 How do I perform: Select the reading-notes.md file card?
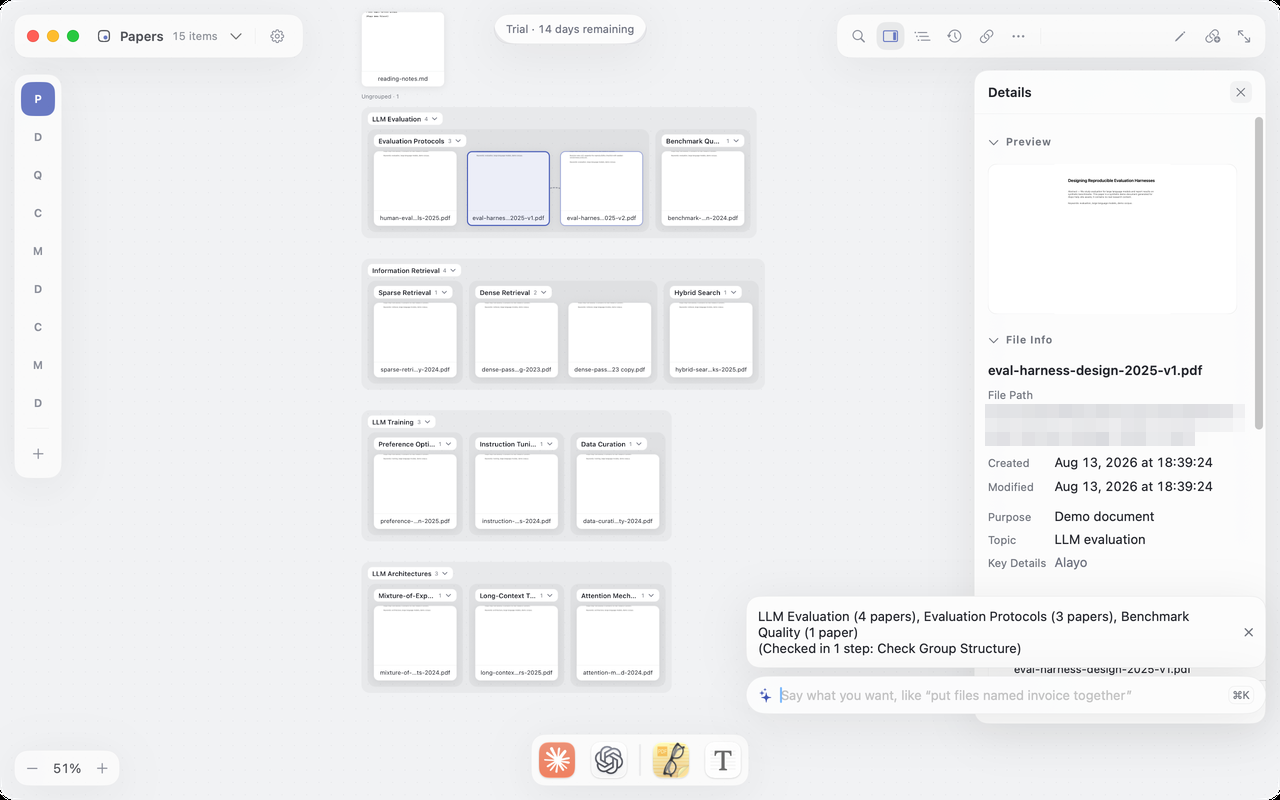point(403,49)
